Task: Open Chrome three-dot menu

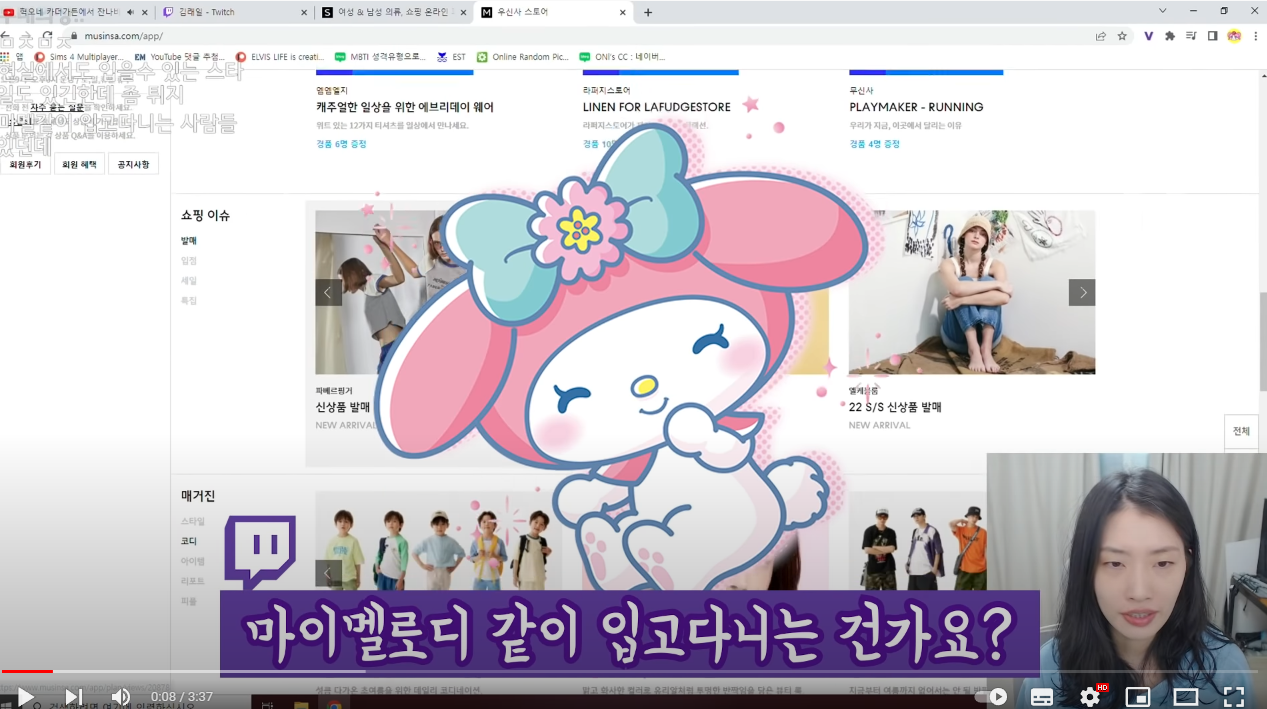Action: click(1255, 36)
